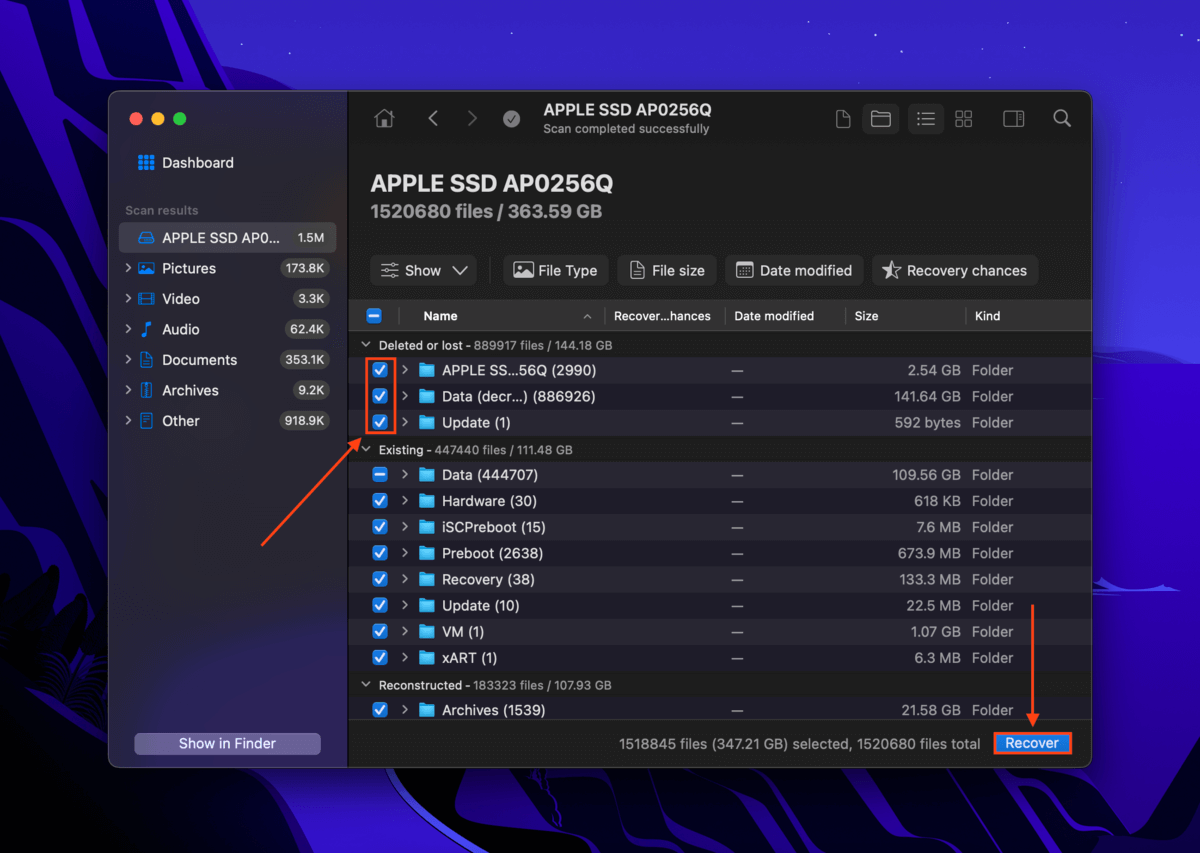Click the scan completed checkmark icon
Screen dimensions: 1200x853
click(511, 119)
